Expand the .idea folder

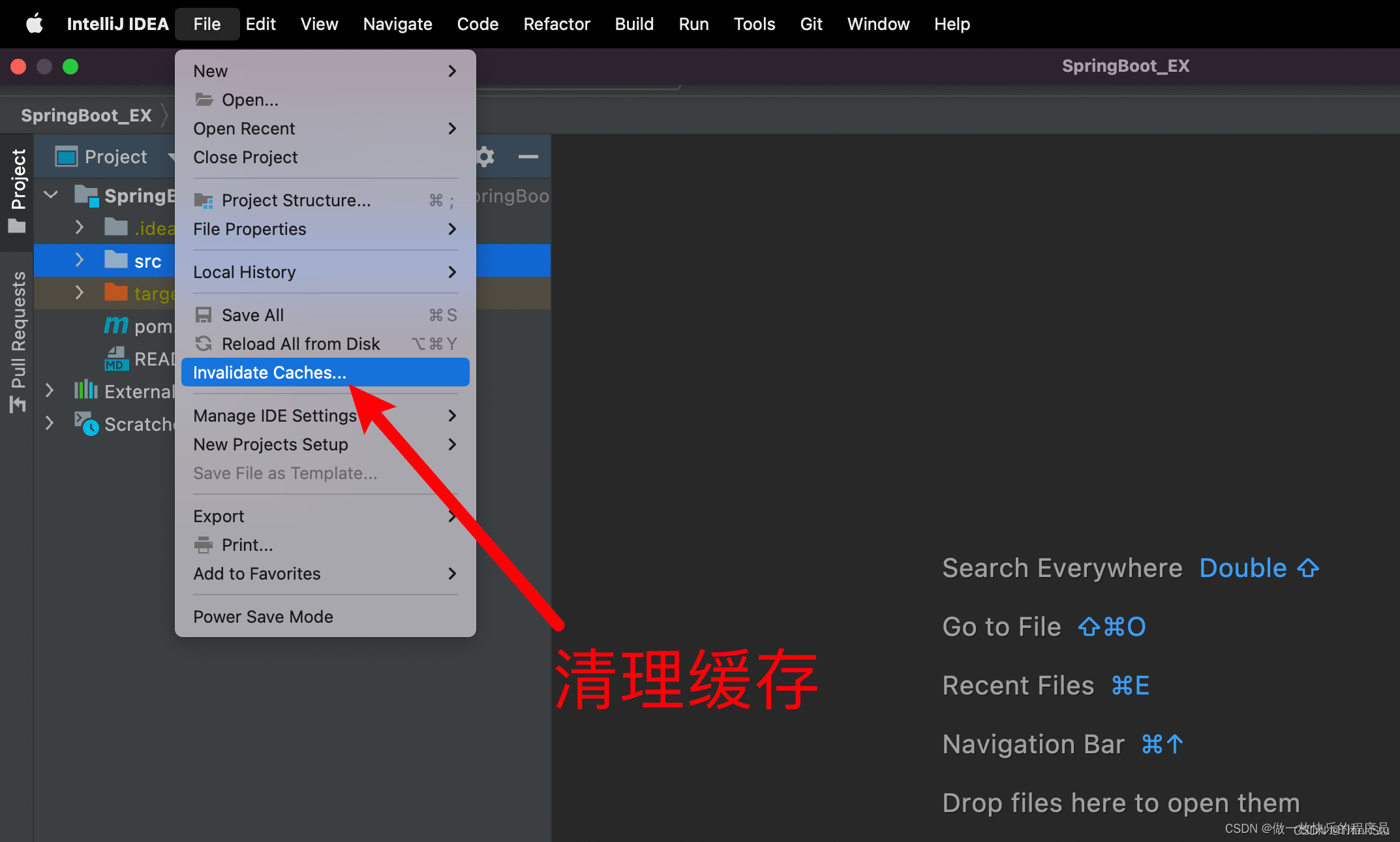80,227
